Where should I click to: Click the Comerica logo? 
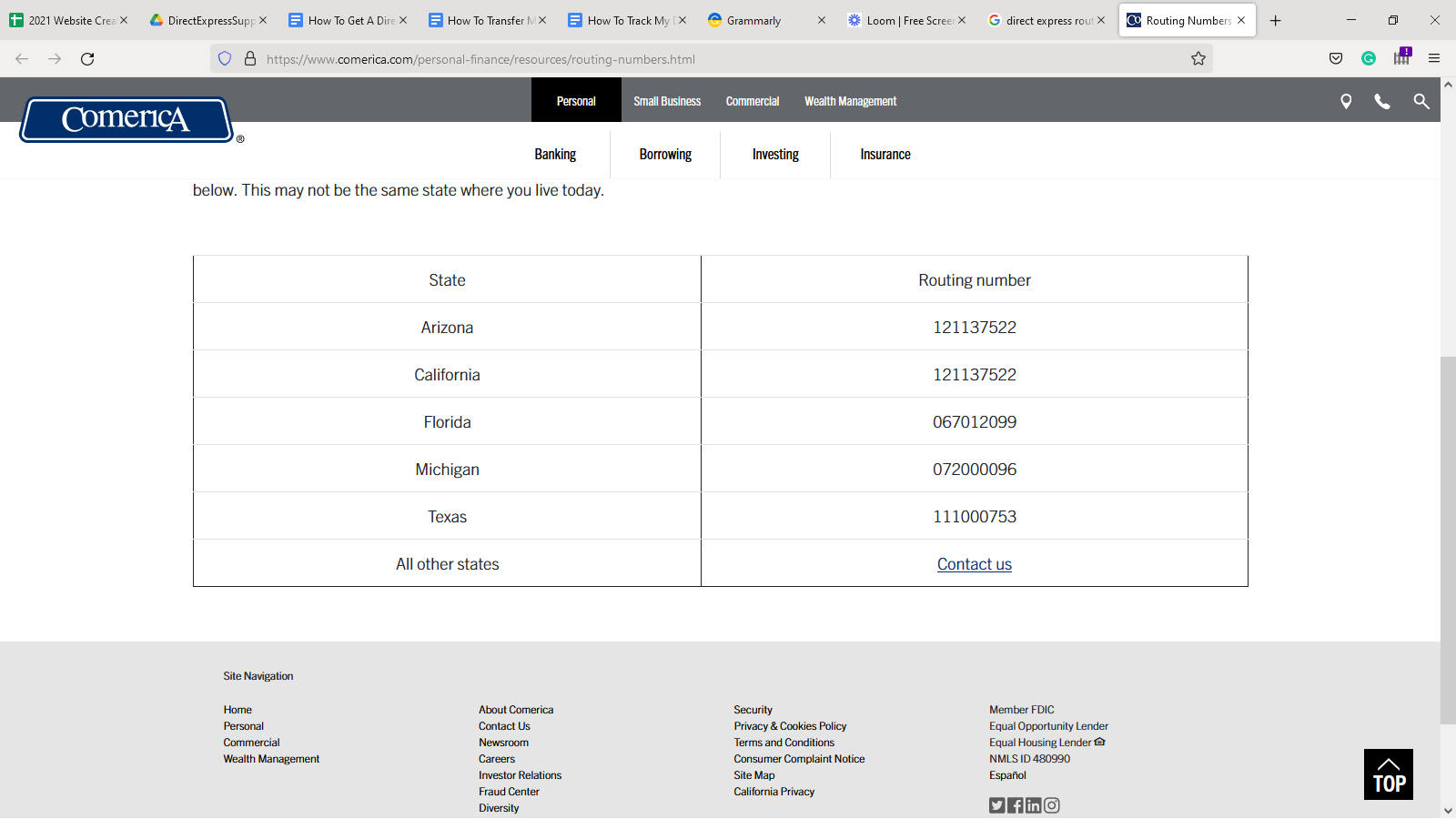point(126,119)
